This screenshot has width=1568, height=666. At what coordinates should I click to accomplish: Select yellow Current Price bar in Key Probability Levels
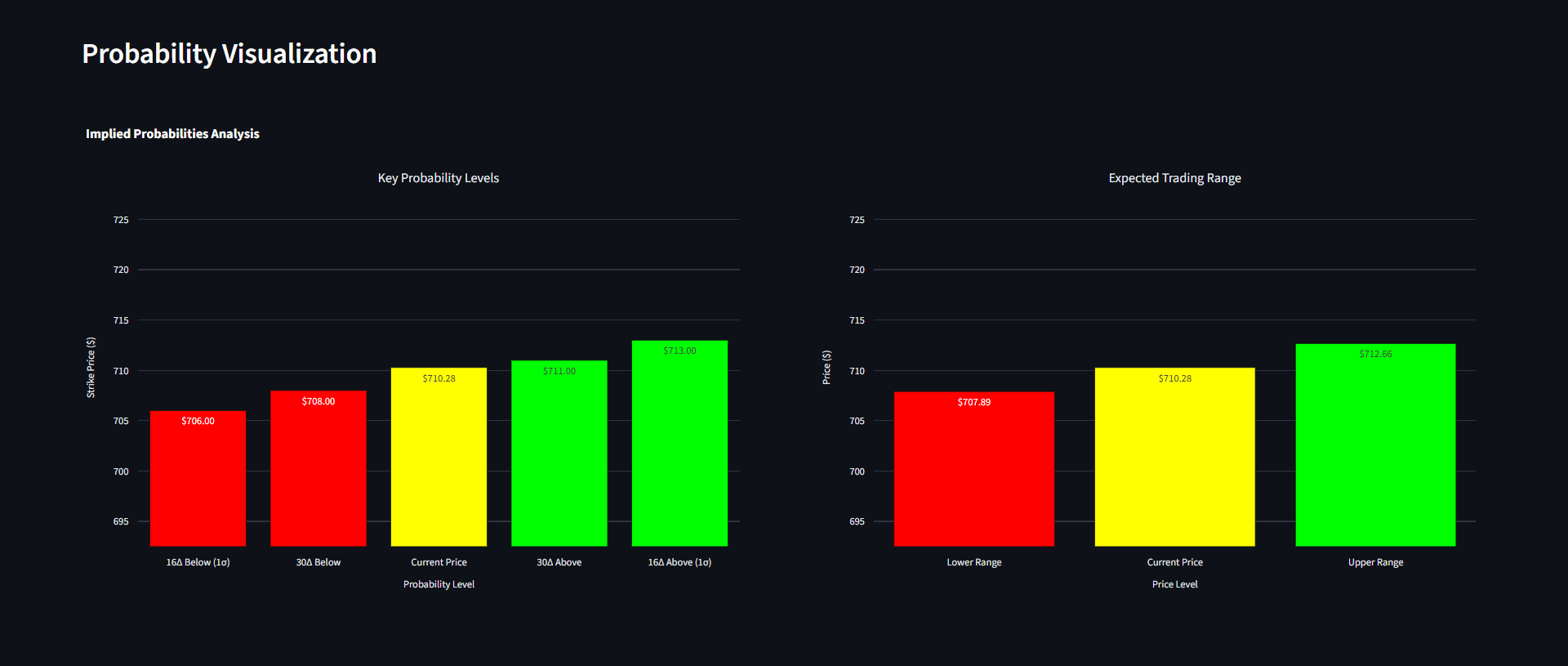coord(439,462)
